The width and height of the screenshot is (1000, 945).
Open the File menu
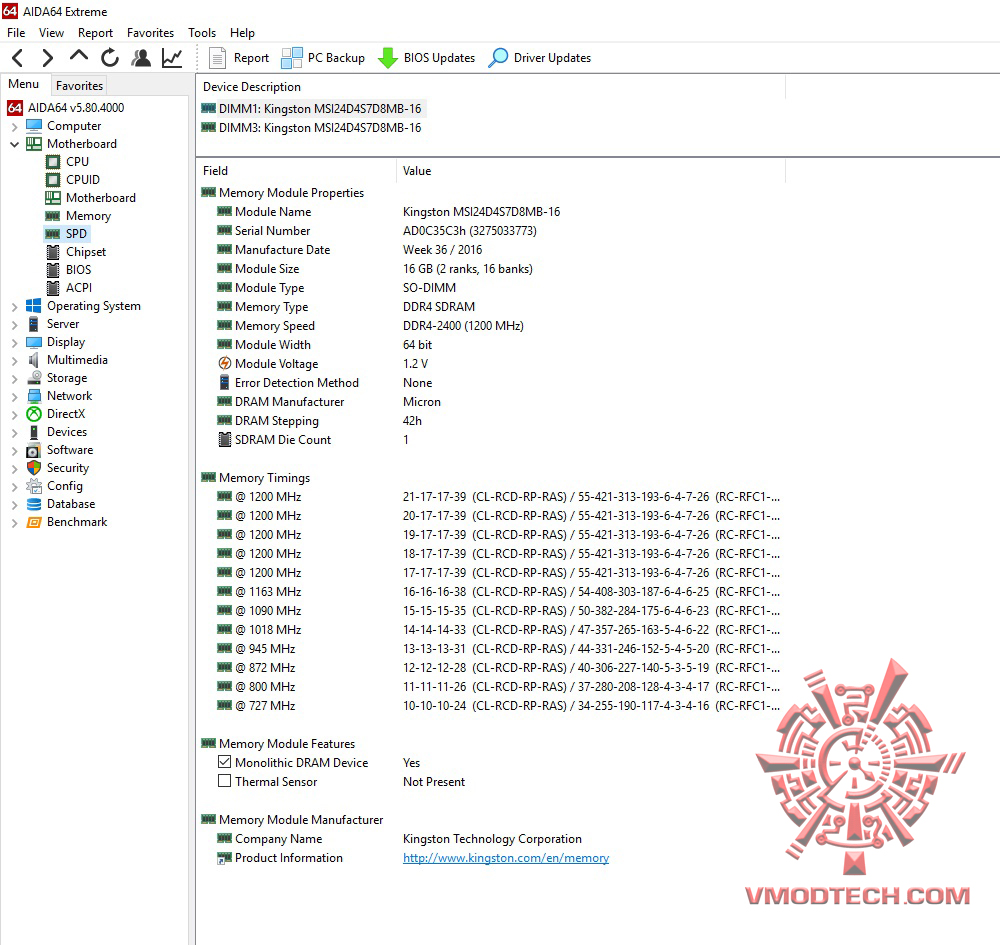(16, 33)
